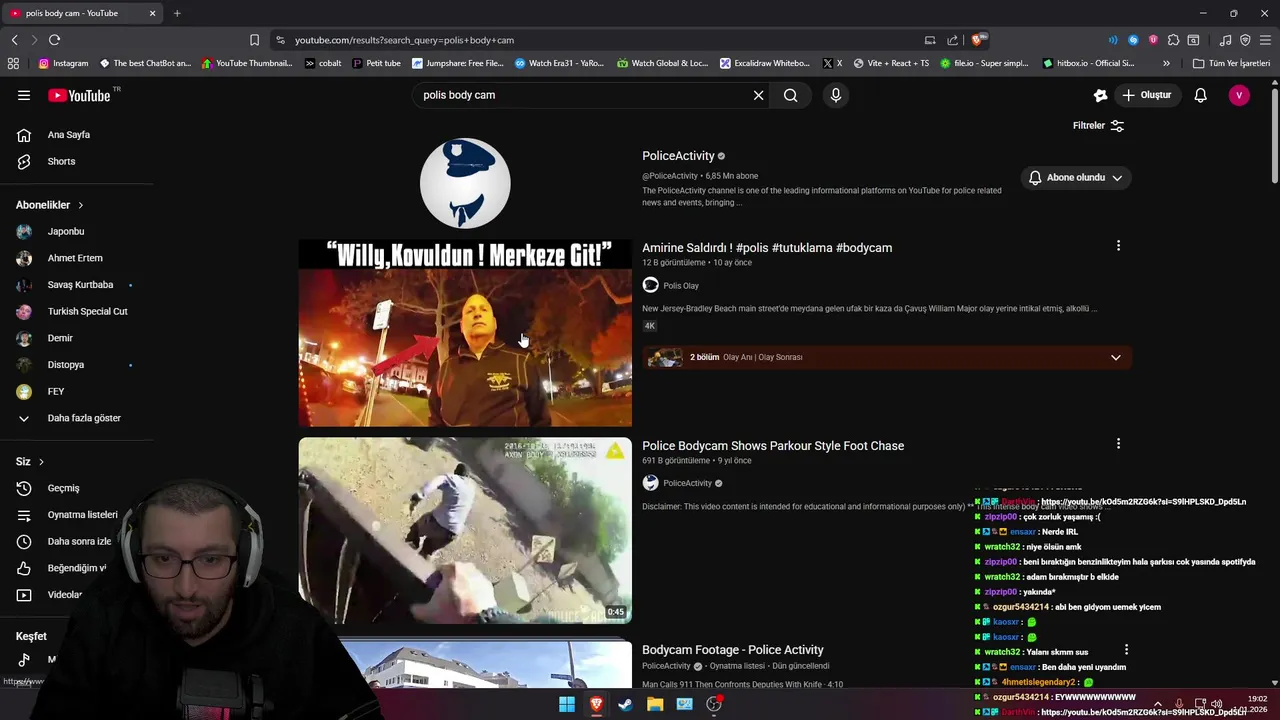Click the Brave shields lion icon

978,40
